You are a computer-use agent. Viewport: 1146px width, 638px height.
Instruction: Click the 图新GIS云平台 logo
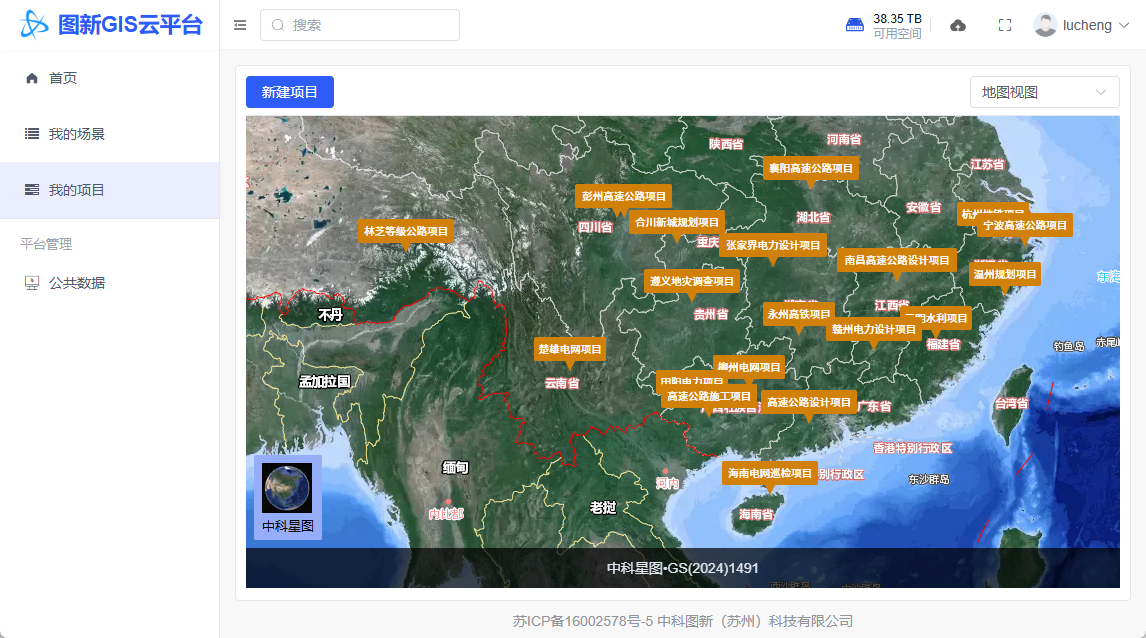point(110,25)
